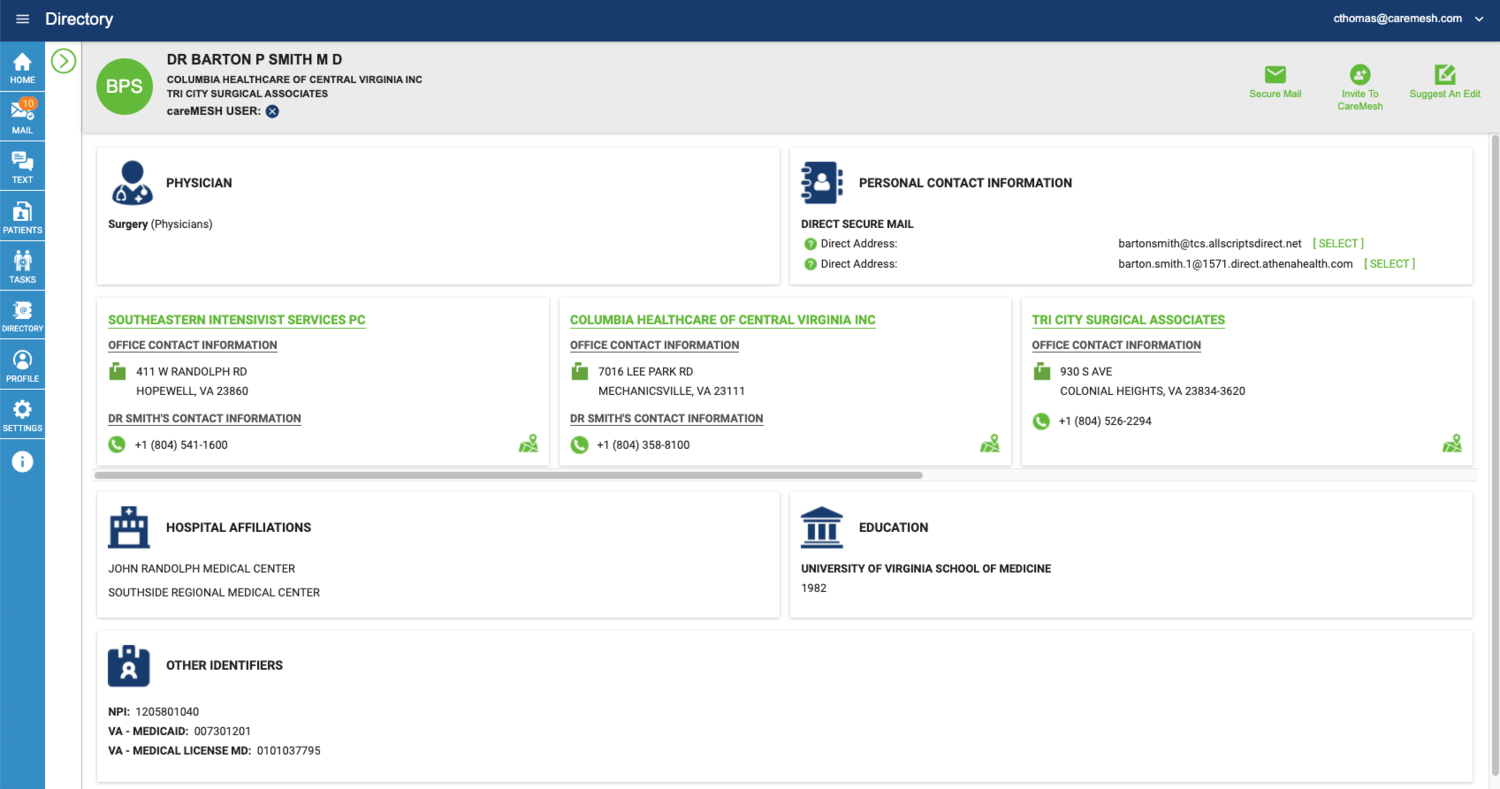1500x789 pixels.
Task: Click address icon for 7016 Lee Park Rd
Action: pos(579,372)
